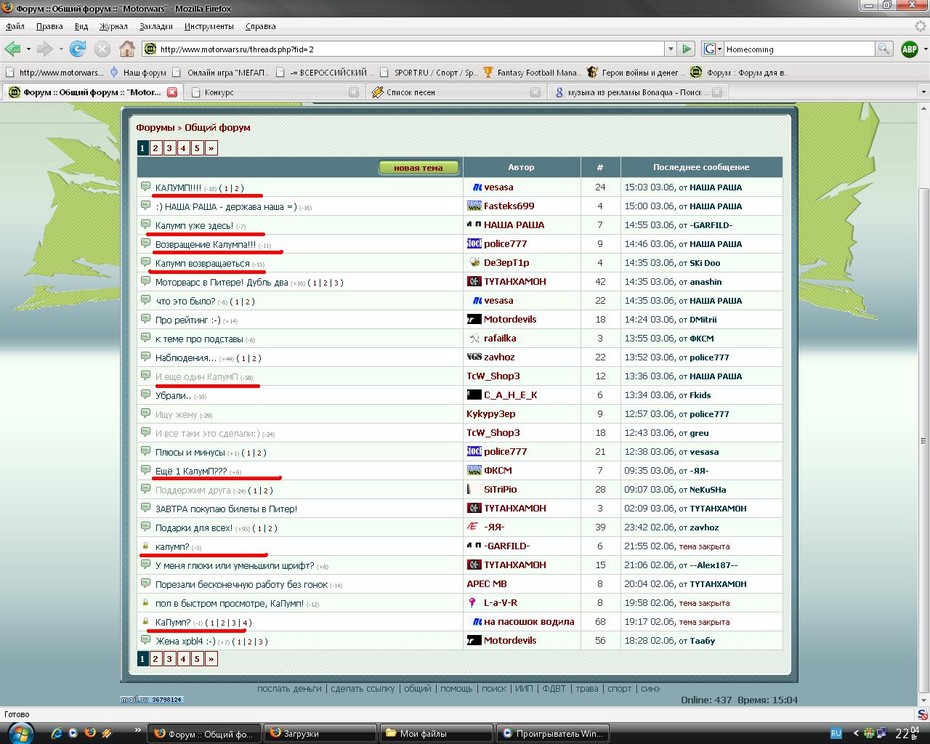Click the Internet Explorer quick launch icon
Screen dimensions: 930x744
click(57, 733)
